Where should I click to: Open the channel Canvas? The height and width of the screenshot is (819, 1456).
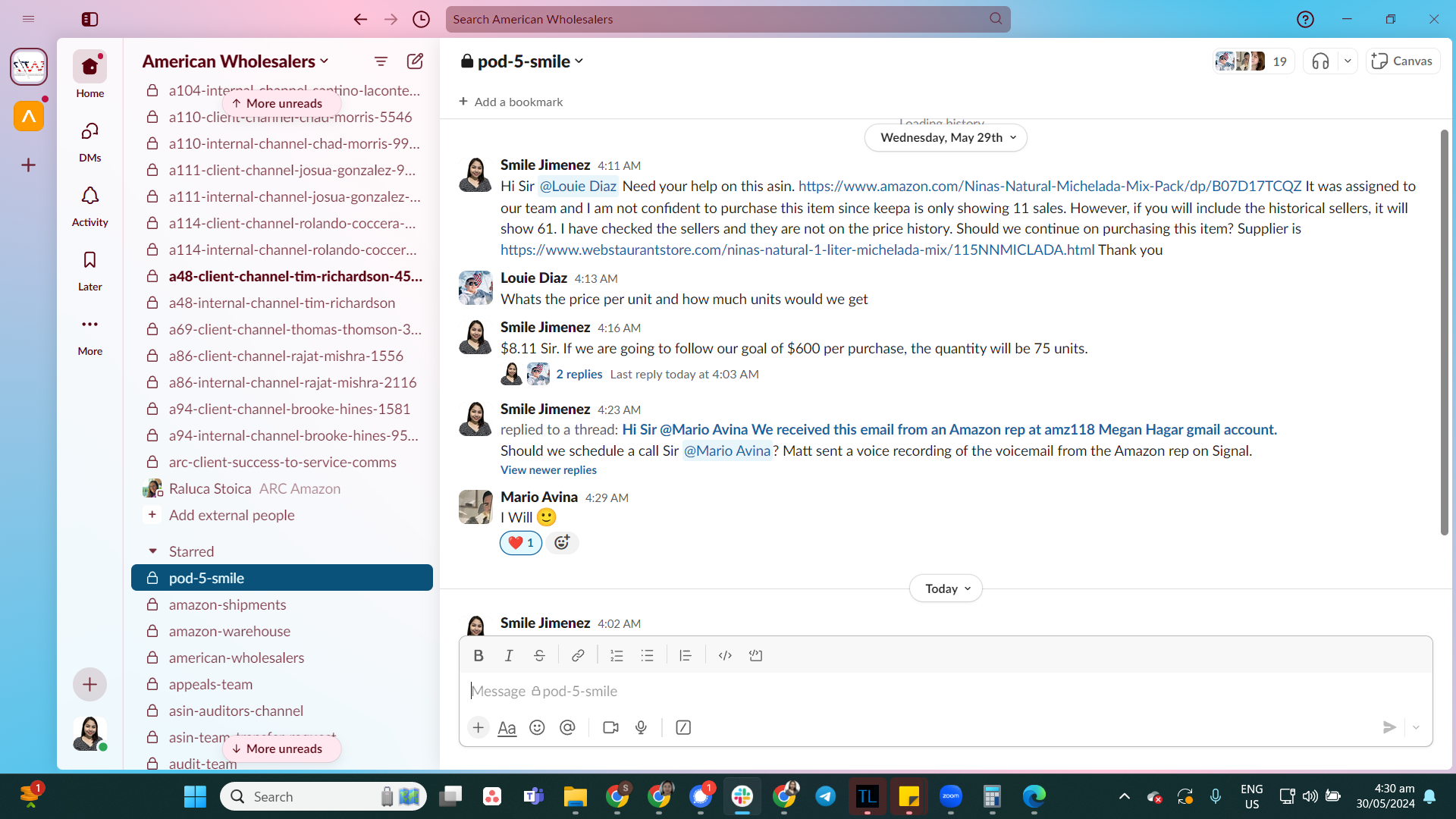pos(1403,61)
